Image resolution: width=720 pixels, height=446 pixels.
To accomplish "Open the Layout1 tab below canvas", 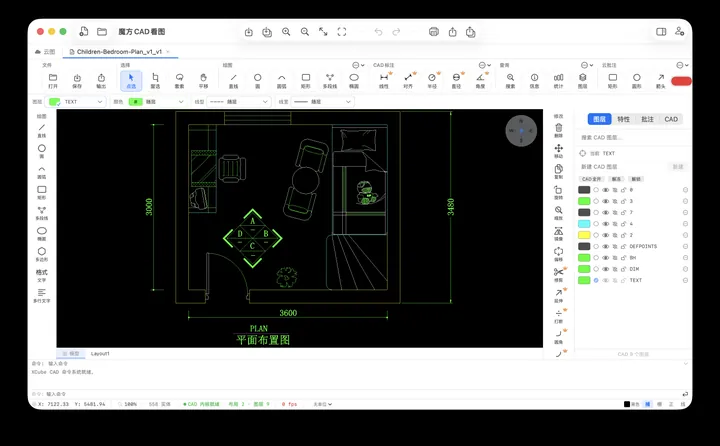I will [x=100, y=354].
